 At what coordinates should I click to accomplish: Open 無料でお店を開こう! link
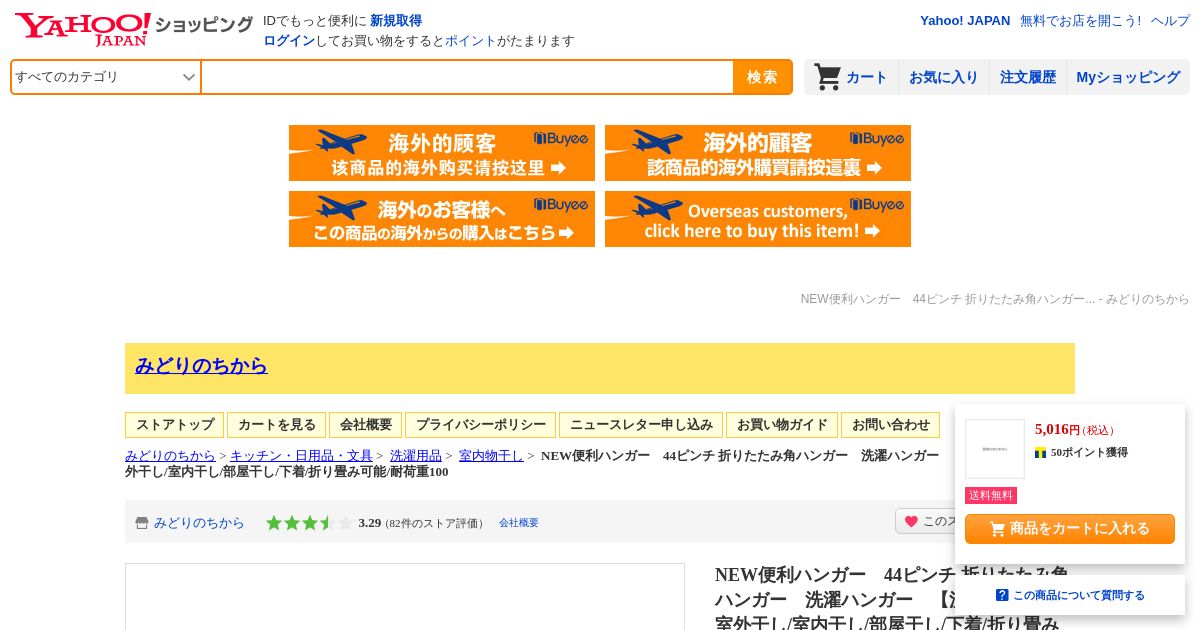1080,20
